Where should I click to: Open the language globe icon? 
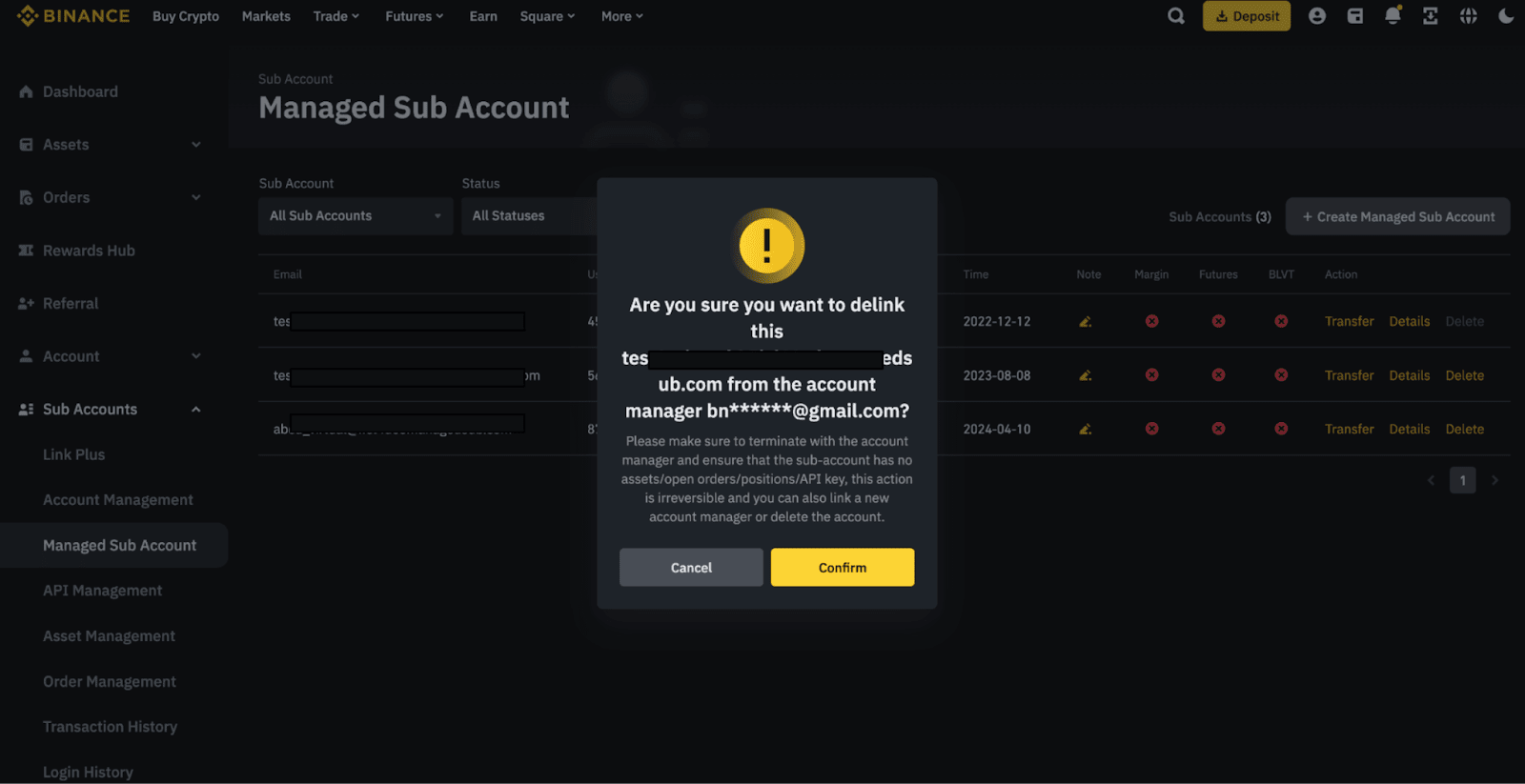pyautogui.click(x=1469, y=16)
